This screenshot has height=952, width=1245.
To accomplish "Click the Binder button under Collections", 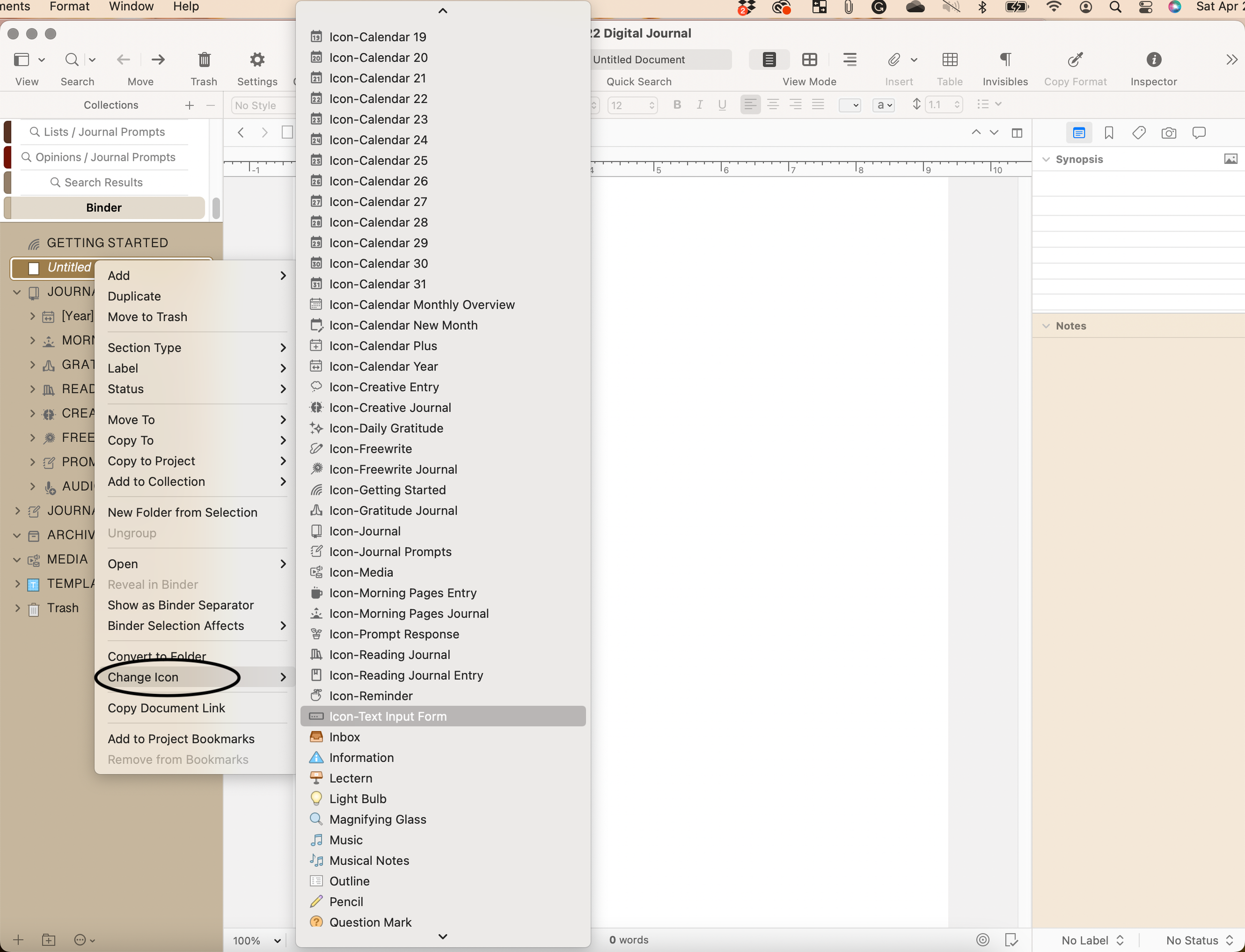I will click(x=104, y=208).
